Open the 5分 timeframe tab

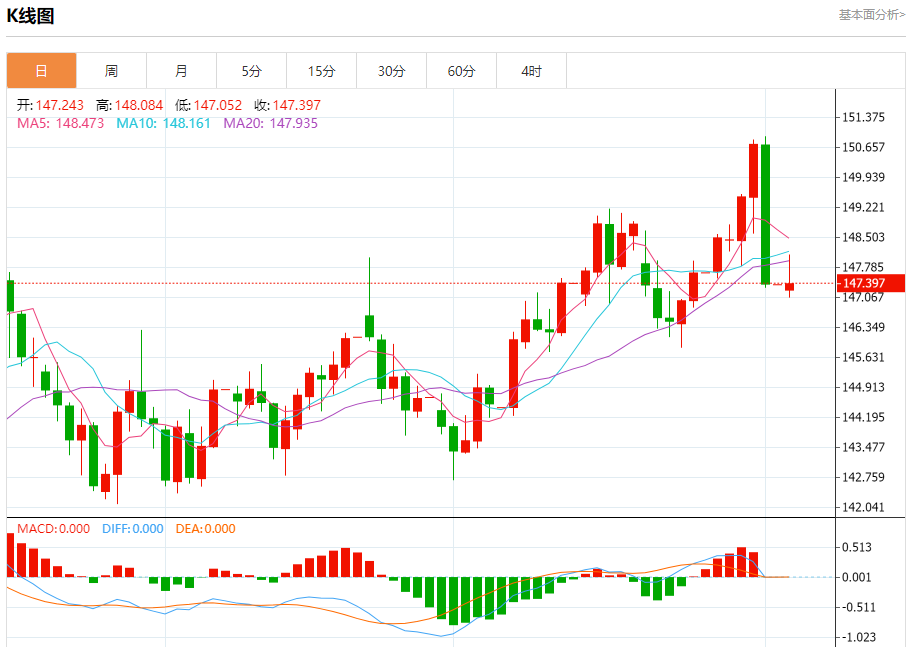252,71
